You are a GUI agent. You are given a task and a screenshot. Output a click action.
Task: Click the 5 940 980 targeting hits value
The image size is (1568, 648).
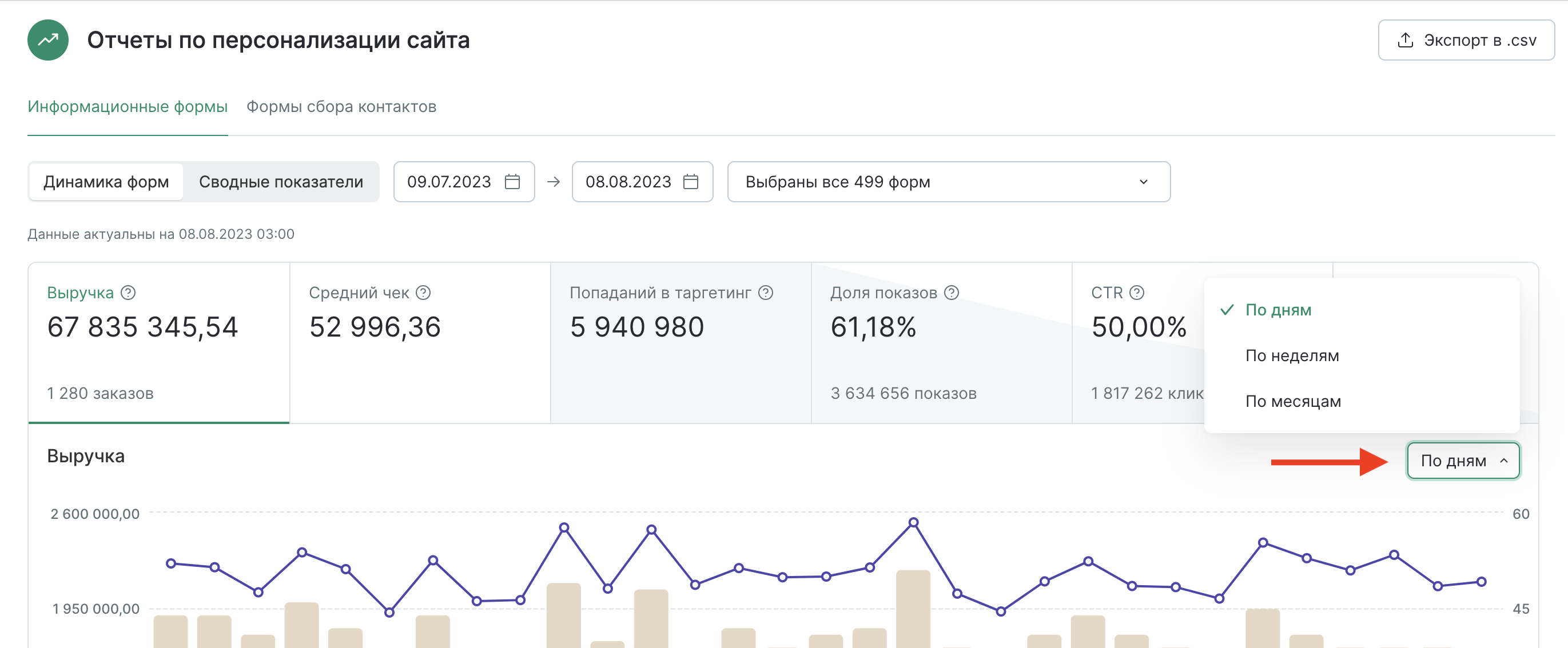point(636,327)
